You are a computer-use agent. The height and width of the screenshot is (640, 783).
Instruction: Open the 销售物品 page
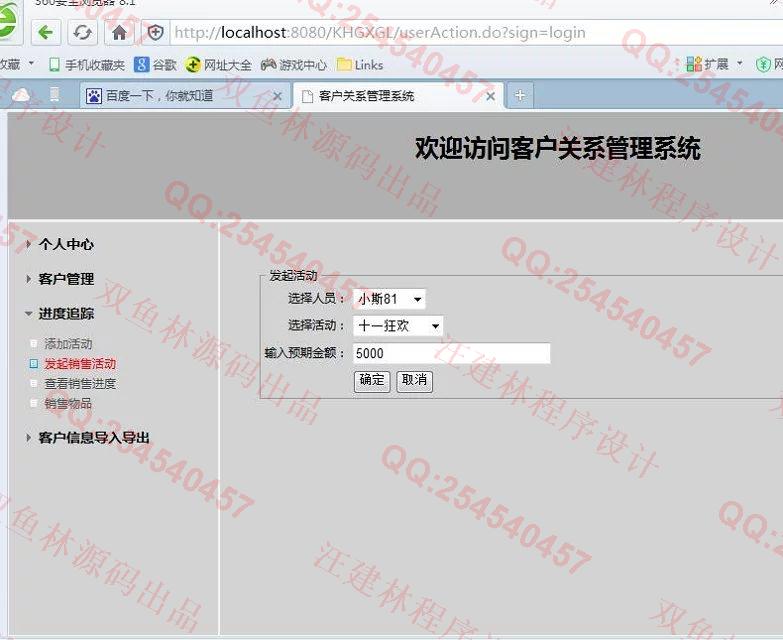(68, 403)
